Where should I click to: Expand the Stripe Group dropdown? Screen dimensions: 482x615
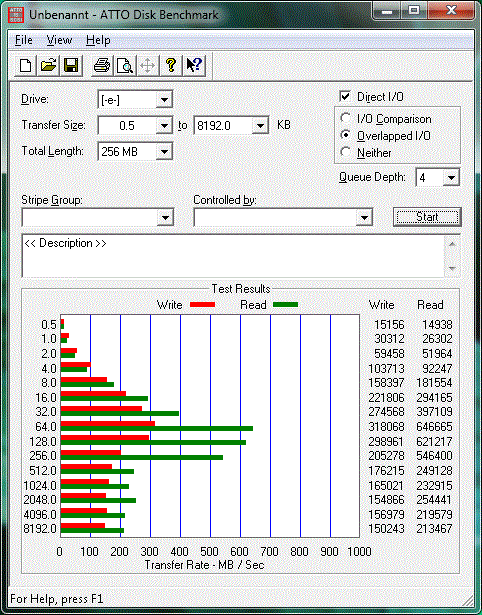click(165, 217)
